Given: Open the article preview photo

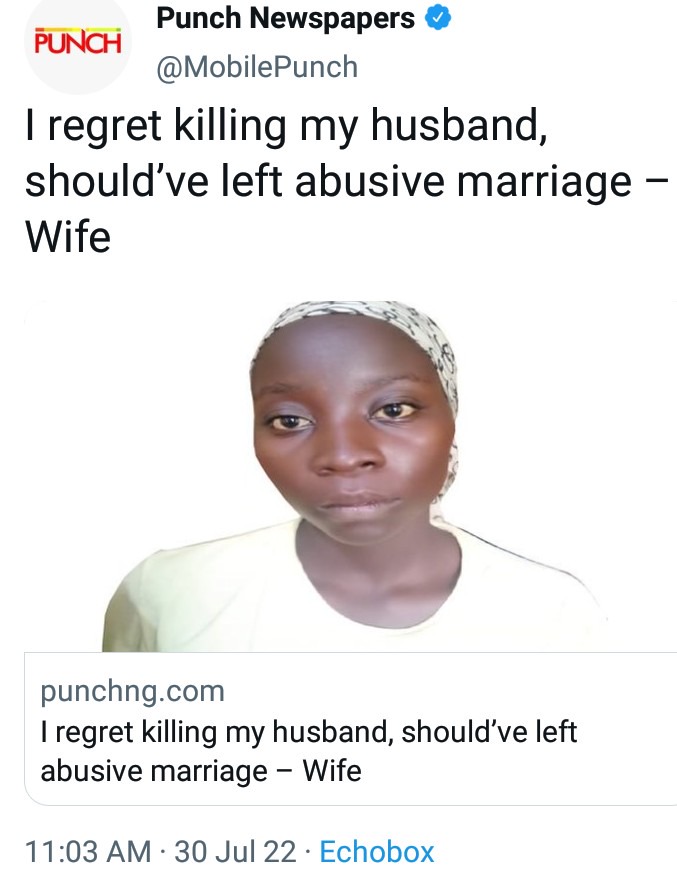Looking at the screenshot, I should coord(350,477).
